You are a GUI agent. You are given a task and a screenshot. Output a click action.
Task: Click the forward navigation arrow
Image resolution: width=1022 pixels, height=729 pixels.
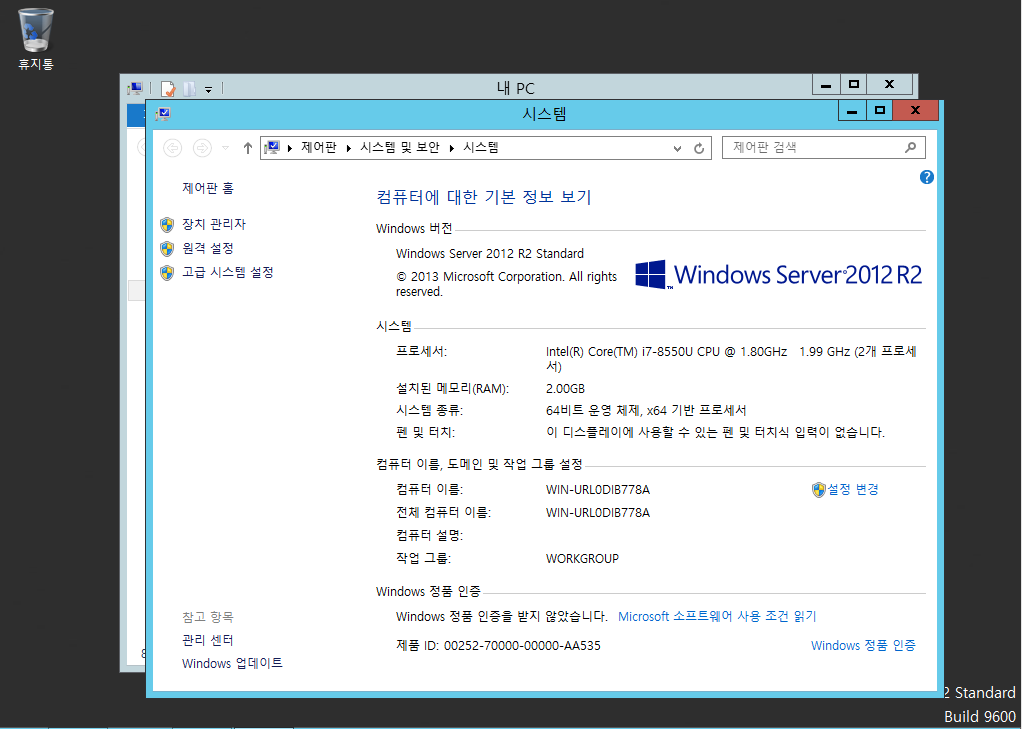203,148
